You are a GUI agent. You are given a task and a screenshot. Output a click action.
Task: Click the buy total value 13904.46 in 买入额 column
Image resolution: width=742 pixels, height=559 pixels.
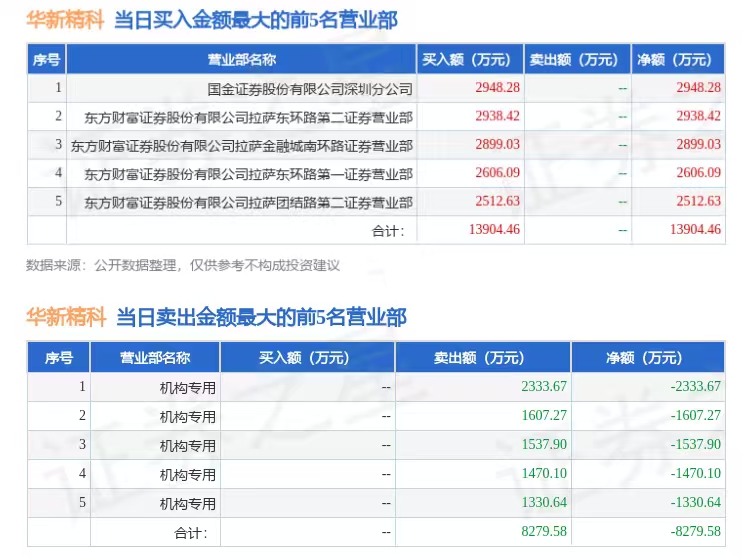pyautogui.click(x=494, y=230)
